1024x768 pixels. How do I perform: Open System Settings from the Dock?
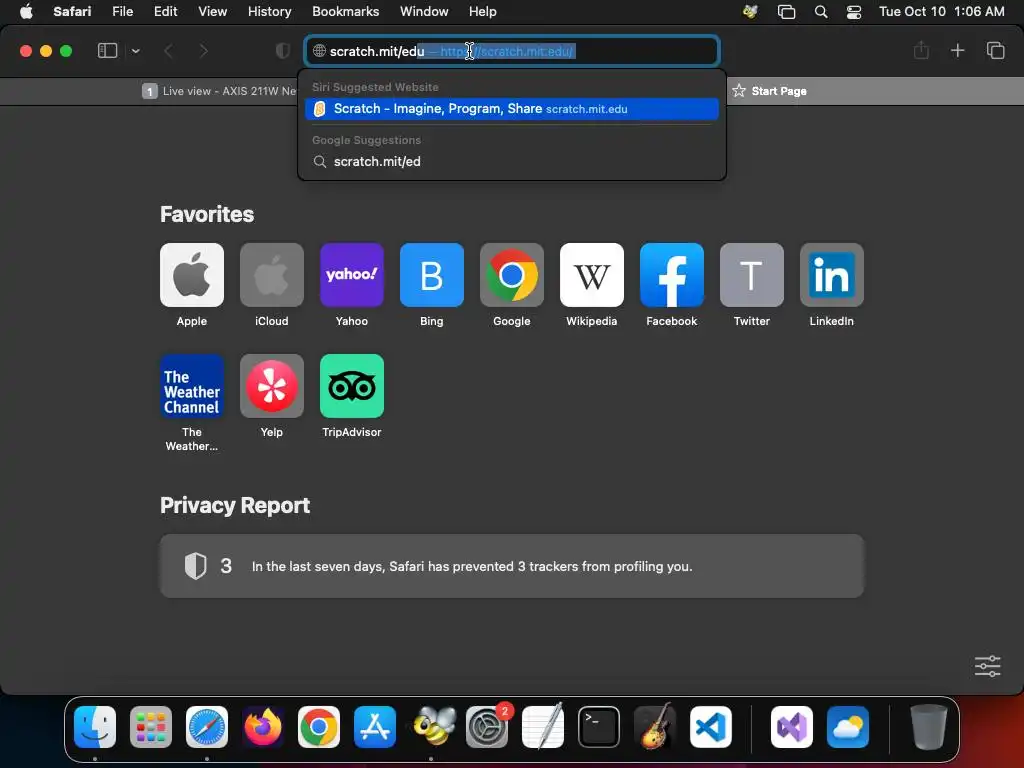[487, 727]
